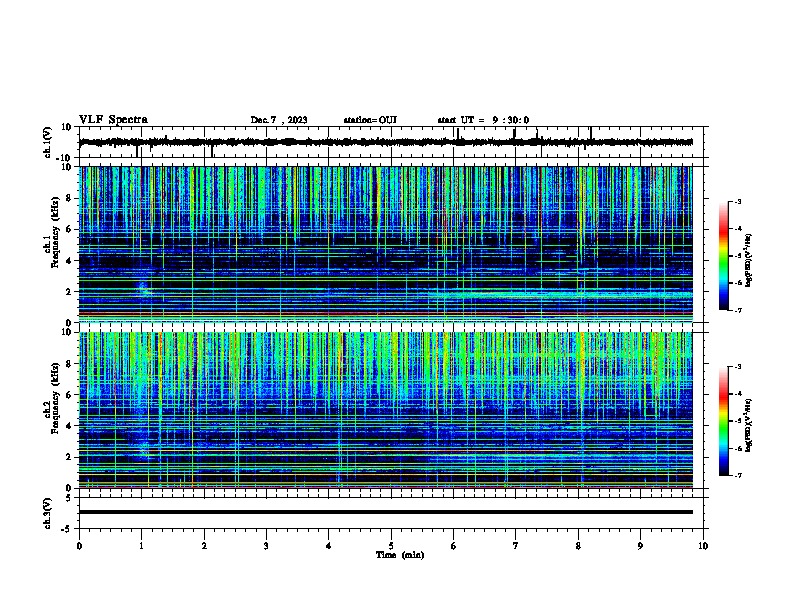Click the '-3' label on upper color scale

tap(737, 201)
